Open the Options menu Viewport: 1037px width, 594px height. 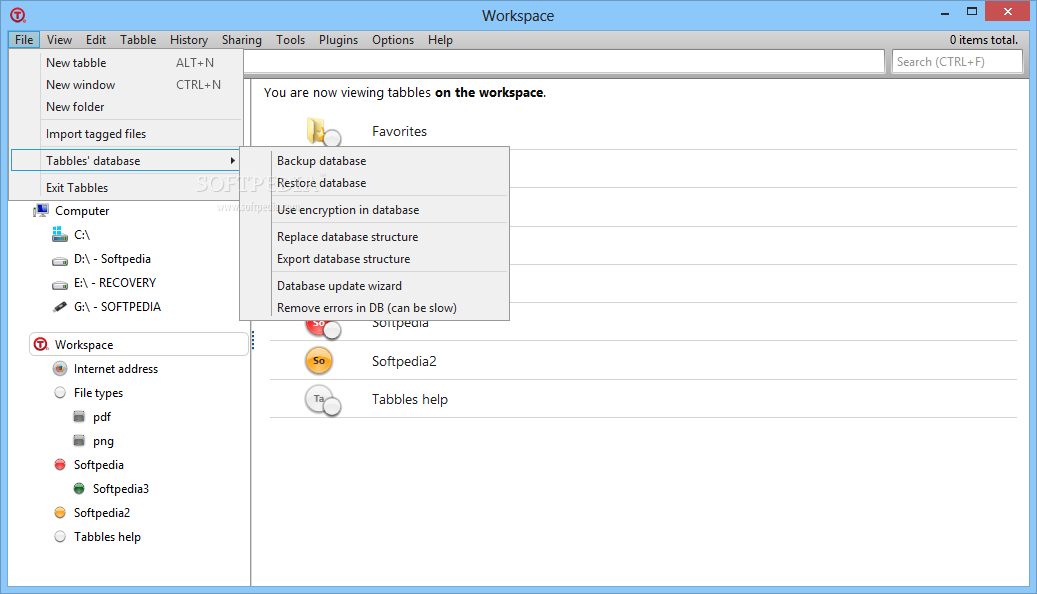393,40
